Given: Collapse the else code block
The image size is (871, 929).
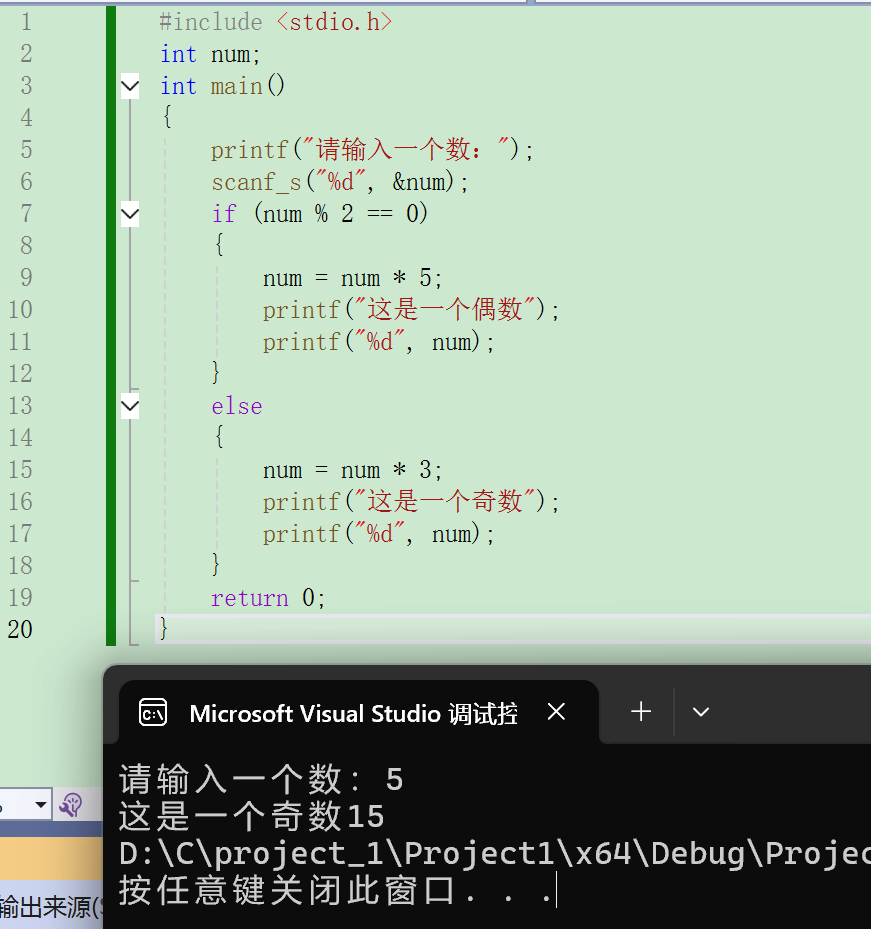Looking at the screenshot, I should point(130,406).
